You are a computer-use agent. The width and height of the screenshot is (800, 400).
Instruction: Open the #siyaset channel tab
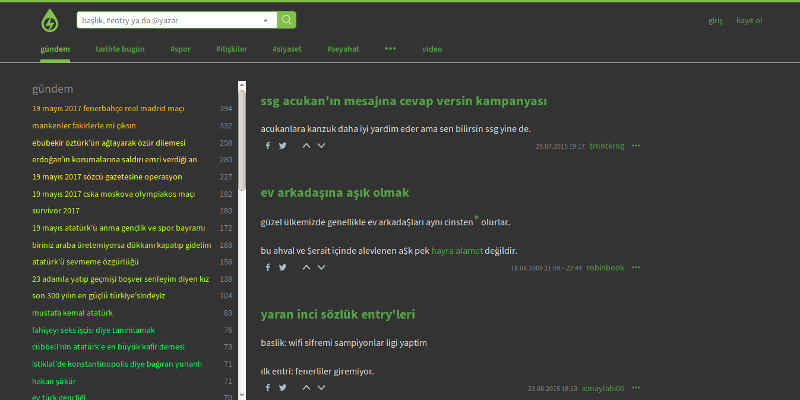tap(287, 49)
